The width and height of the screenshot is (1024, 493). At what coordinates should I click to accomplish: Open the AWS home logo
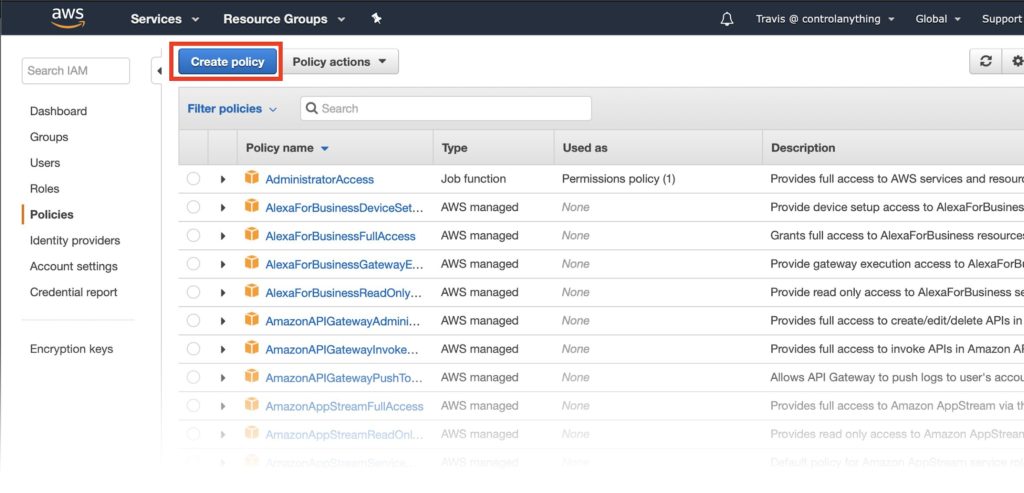pos(68,18)
